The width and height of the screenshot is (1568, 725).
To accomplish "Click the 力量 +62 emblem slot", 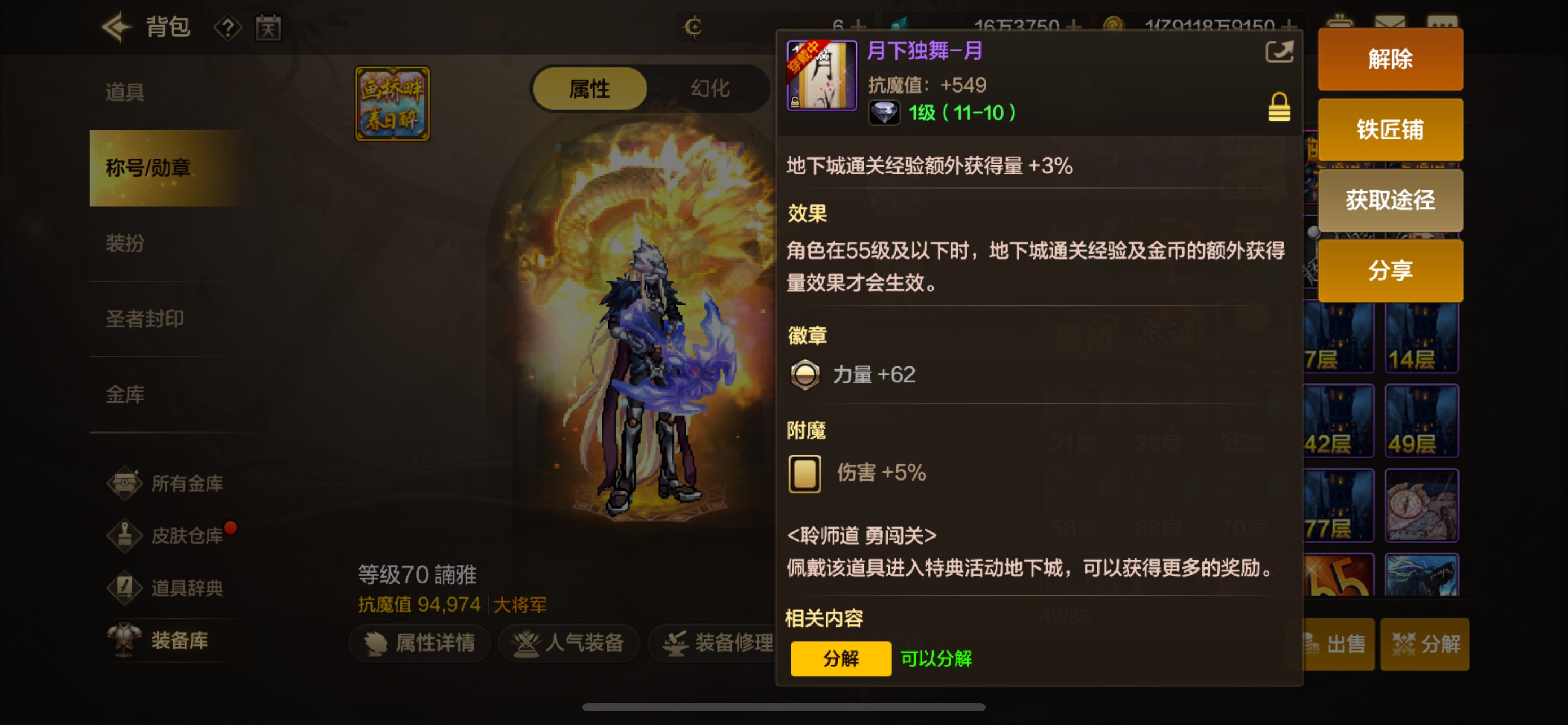I will pyautogui.click(x=852, y=374).
